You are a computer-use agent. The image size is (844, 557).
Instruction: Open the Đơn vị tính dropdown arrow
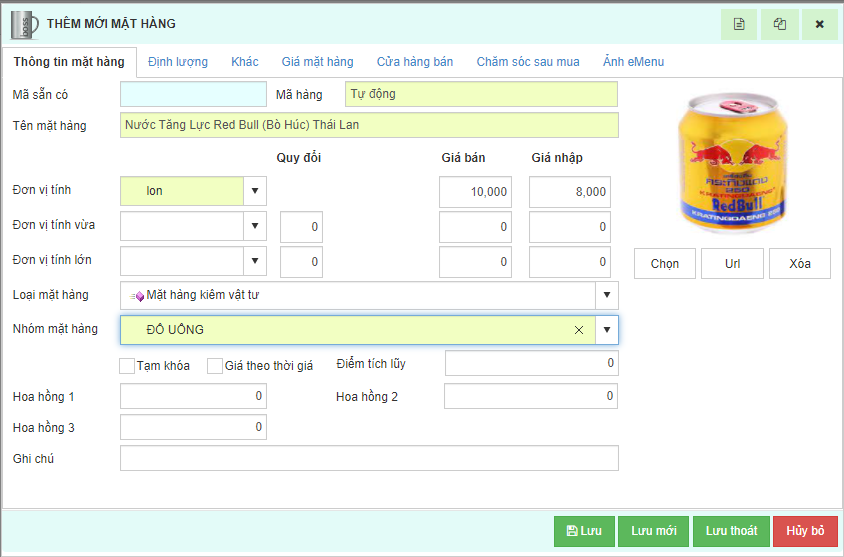tap(255, 191)
